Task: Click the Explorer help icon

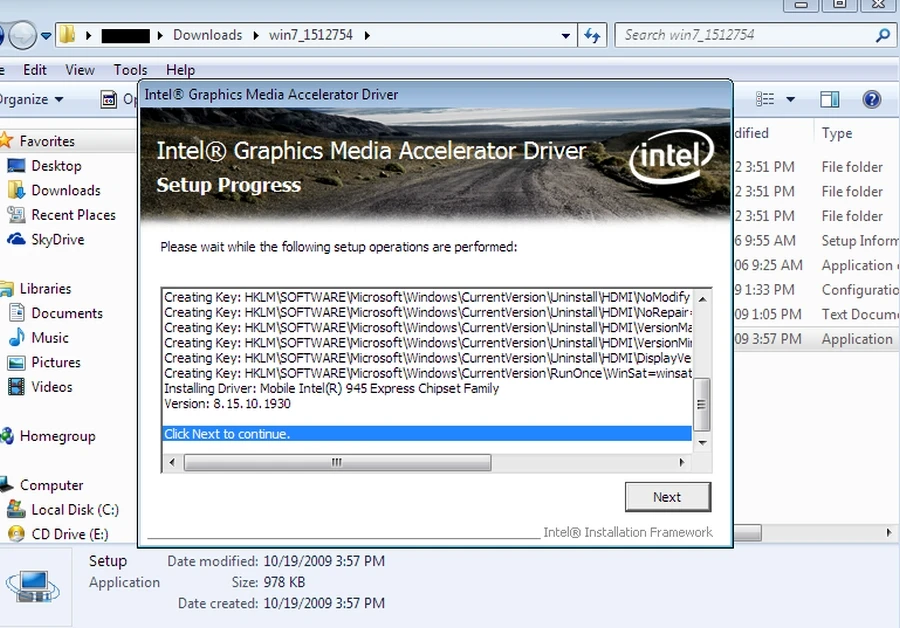Action: click(x=871, y=99)
